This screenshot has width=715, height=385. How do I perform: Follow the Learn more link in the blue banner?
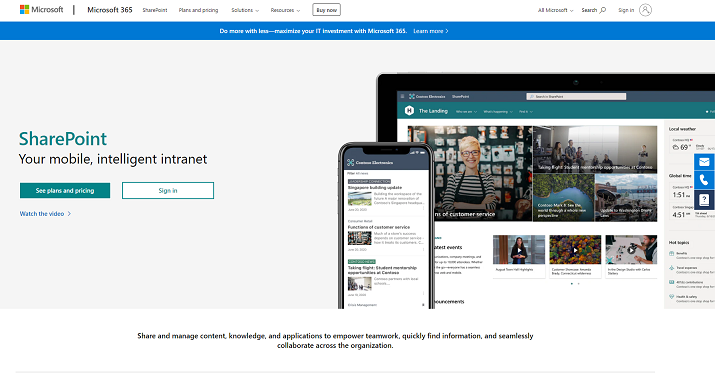tap(430, 31)
